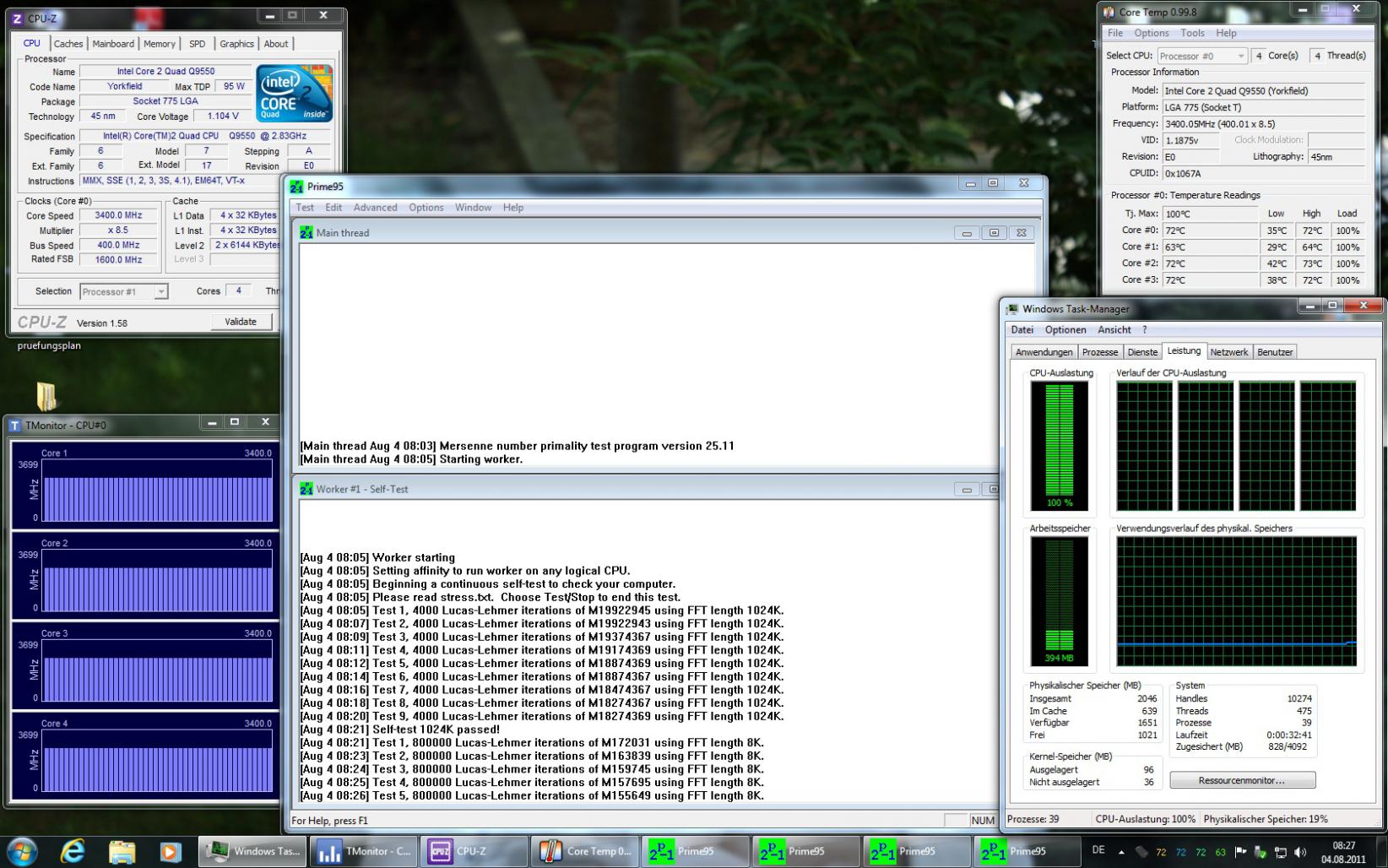
Task: Open the Worker #1 Self-Test window icon menu
Action: click(x=306, y=489)
